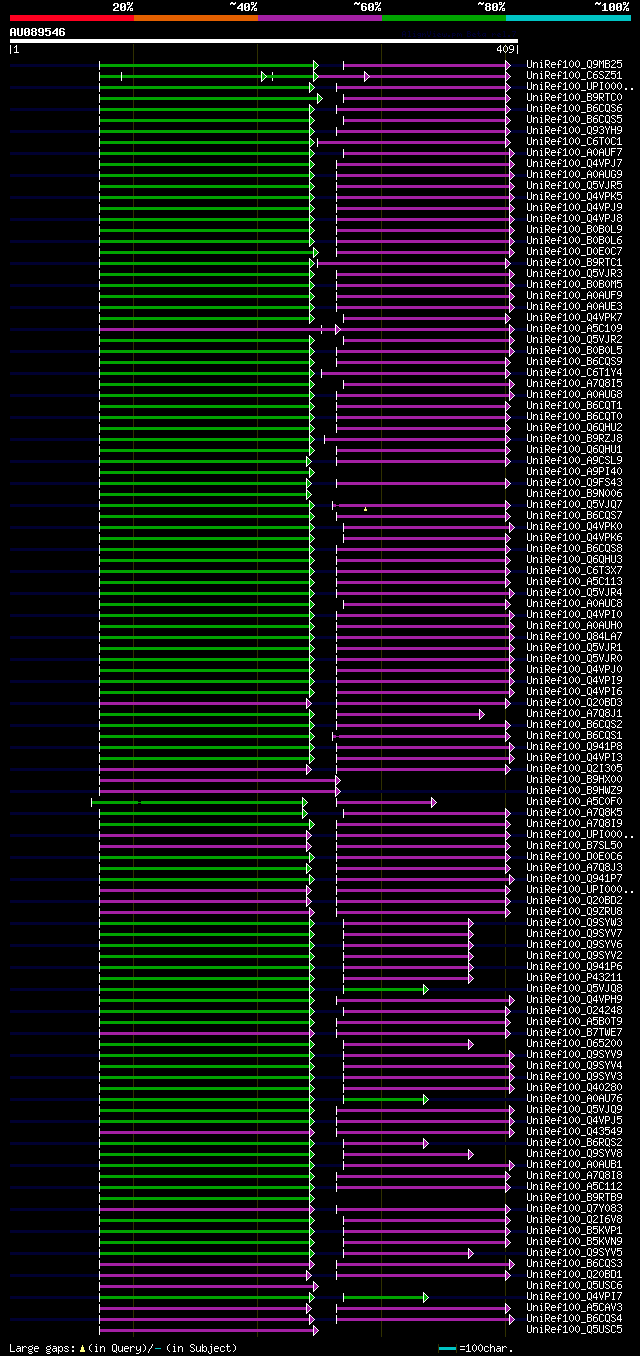640x1356 pixels.
Task: Select hit UniRef100_A9CSL9
Action: click(574, 460)
